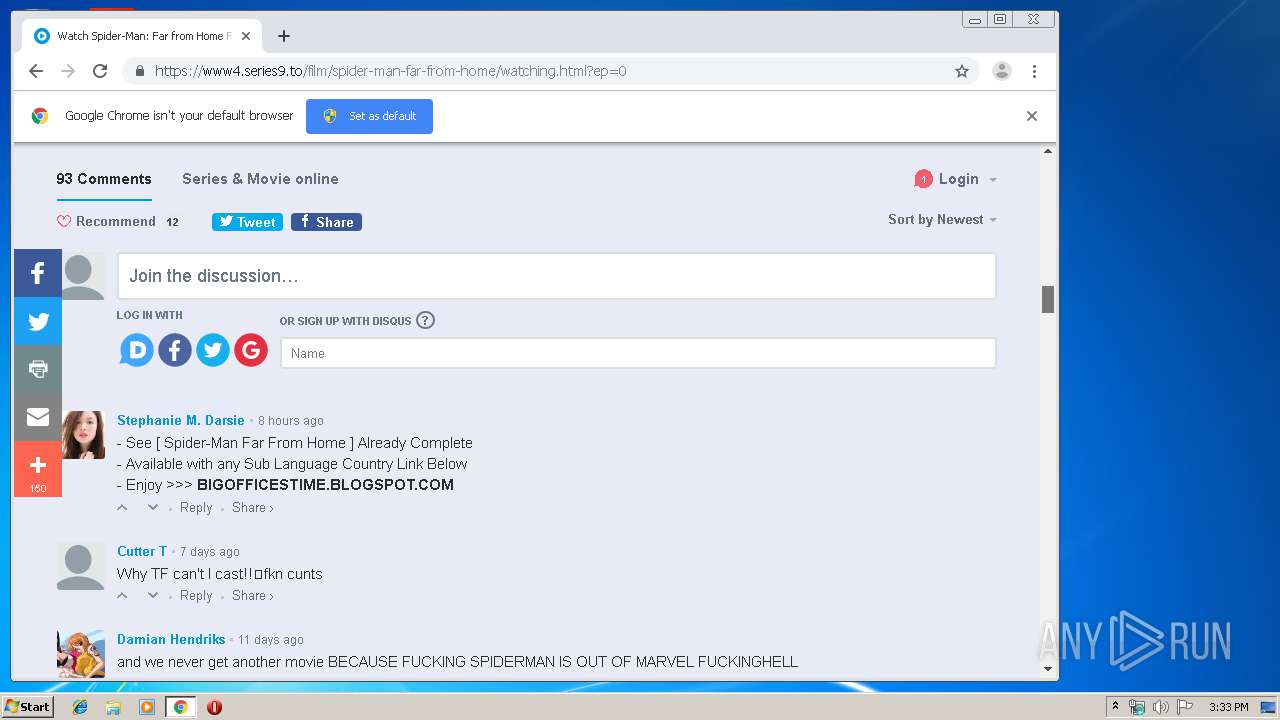Share via sidebar Facebook icon
The height and width of the screenshot is (720, 1280).
(x=38, y=273)
